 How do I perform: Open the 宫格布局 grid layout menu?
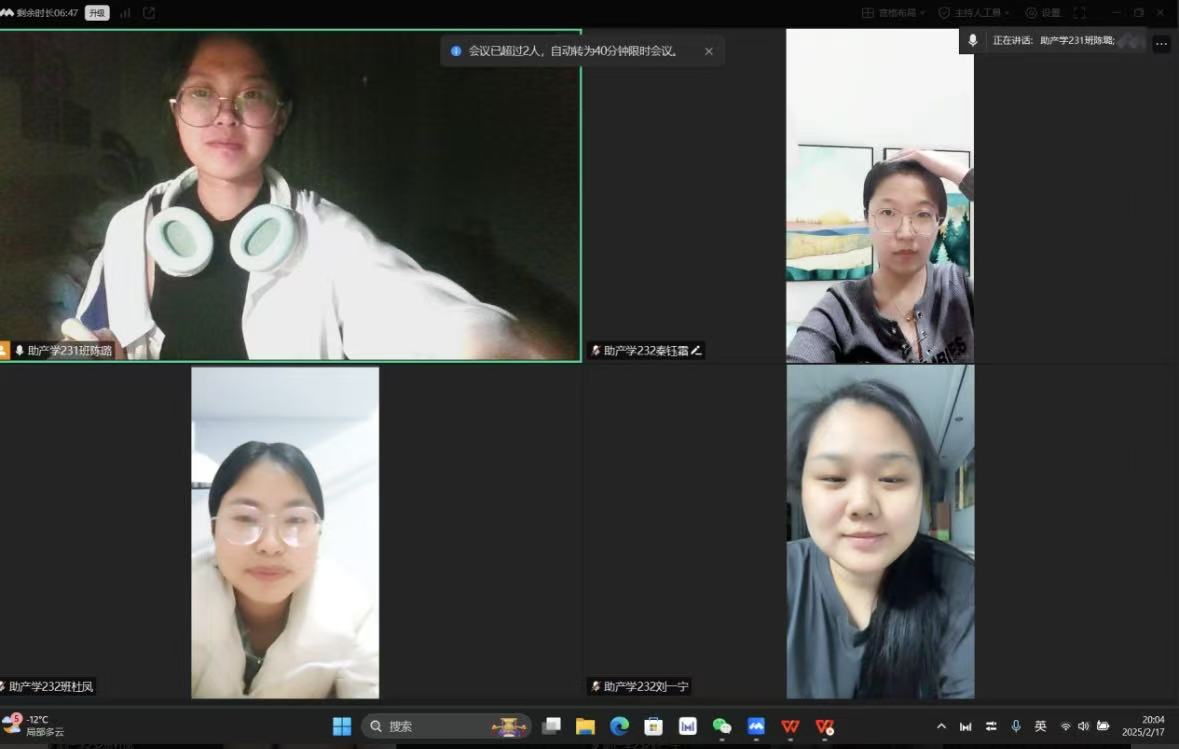894,13
